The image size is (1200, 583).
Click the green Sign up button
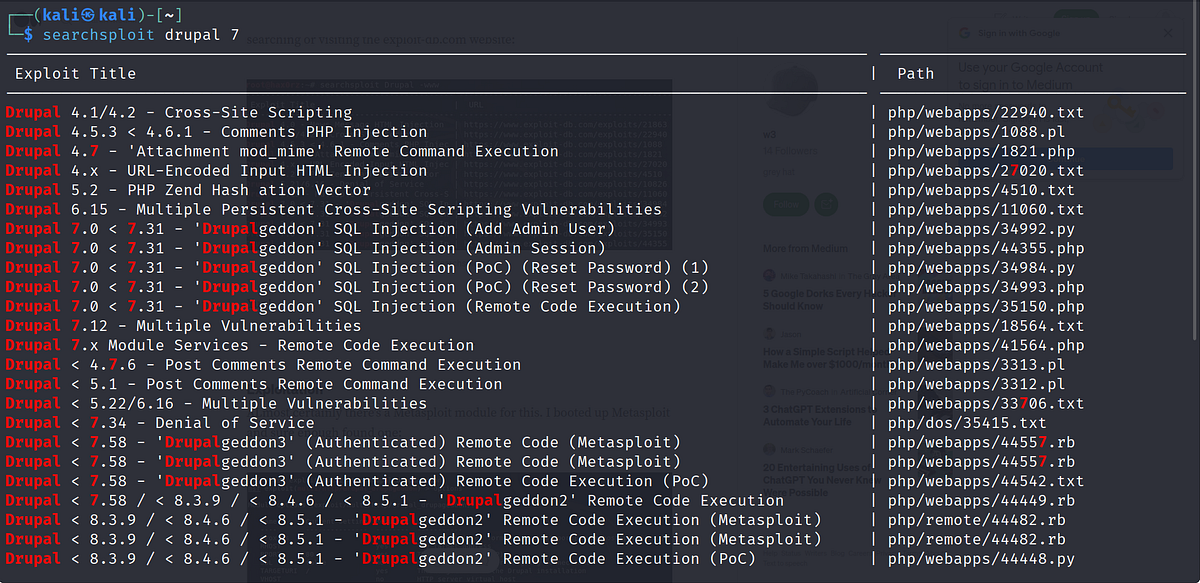tap(1077, 16)
